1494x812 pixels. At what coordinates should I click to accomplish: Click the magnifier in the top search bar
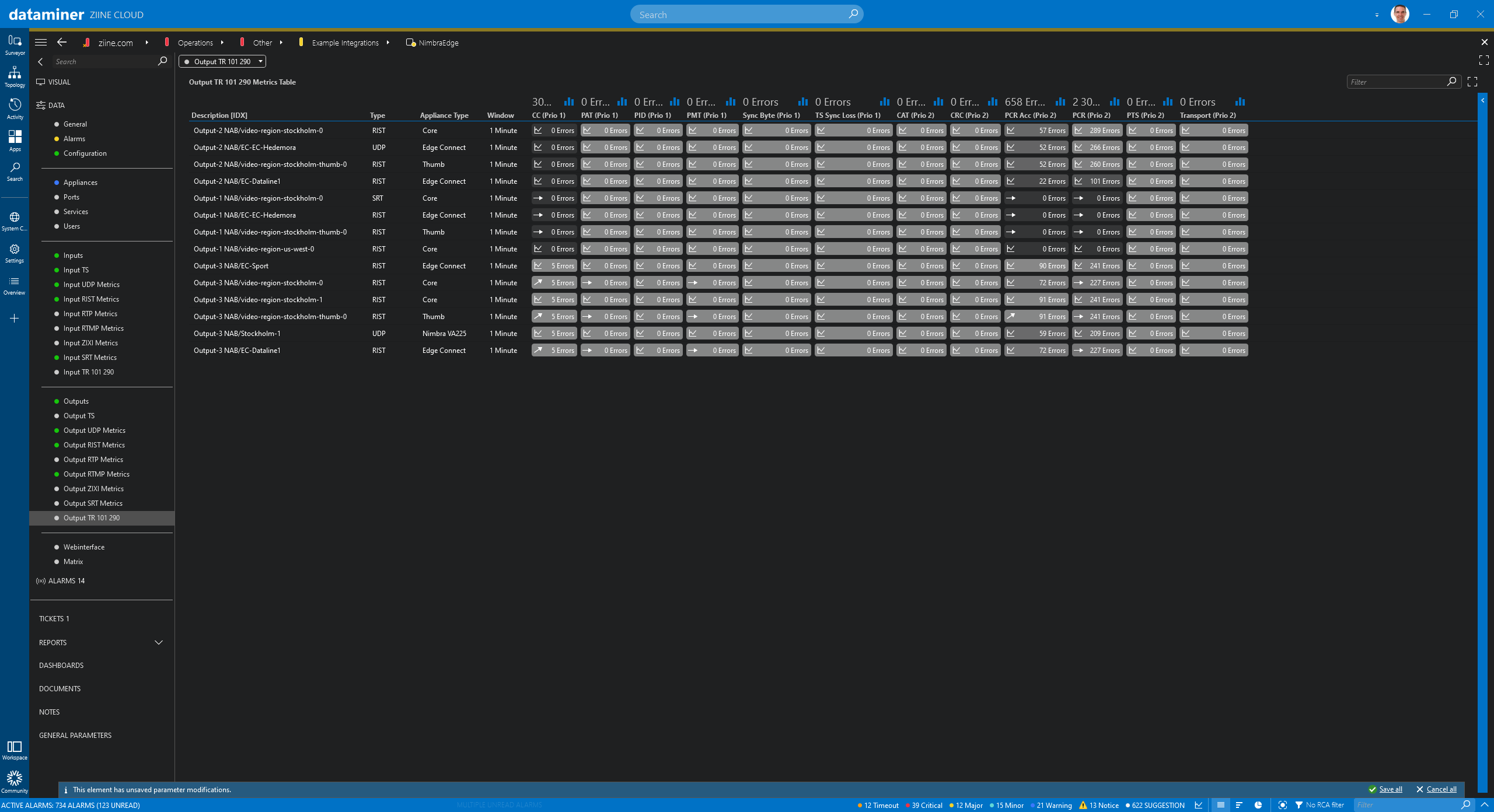853,14
